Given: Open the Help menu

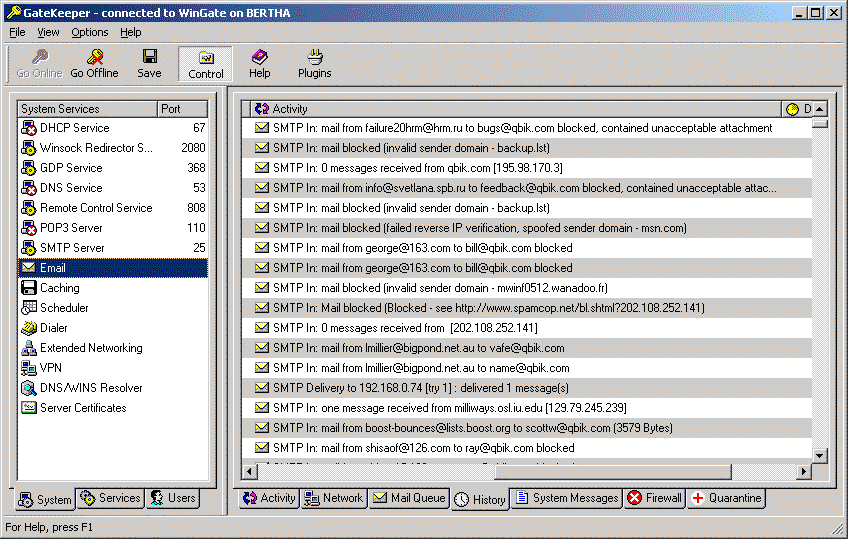Looking at the screenshot, I should click(x=130, y=32).
